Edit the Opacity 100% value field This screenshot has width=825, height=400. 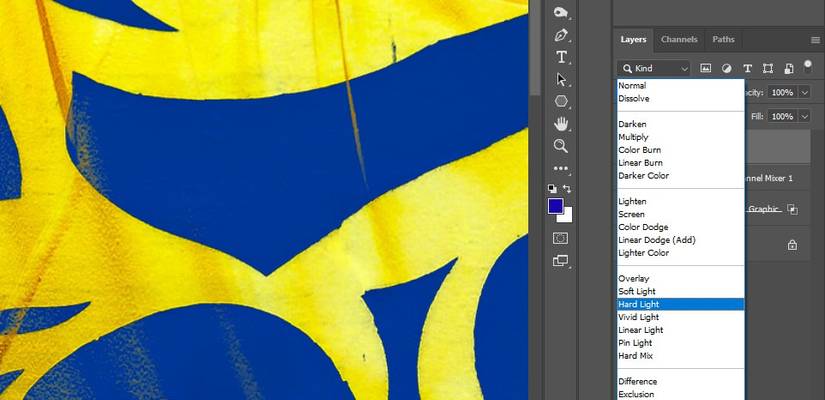(x=783, y=93)
